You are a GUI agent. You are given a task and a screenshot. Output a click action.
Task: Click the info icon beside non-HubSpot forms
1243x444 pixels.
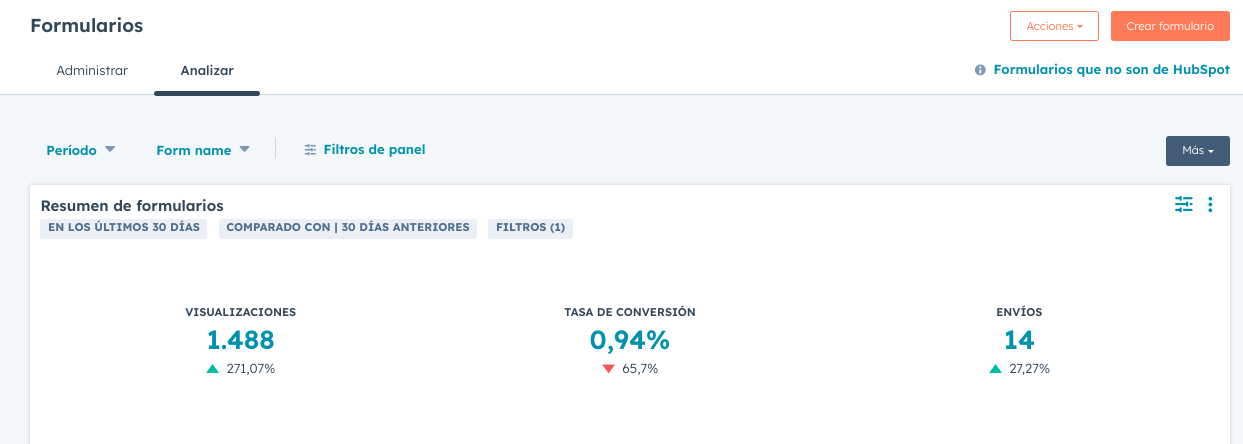click(980, 70)
